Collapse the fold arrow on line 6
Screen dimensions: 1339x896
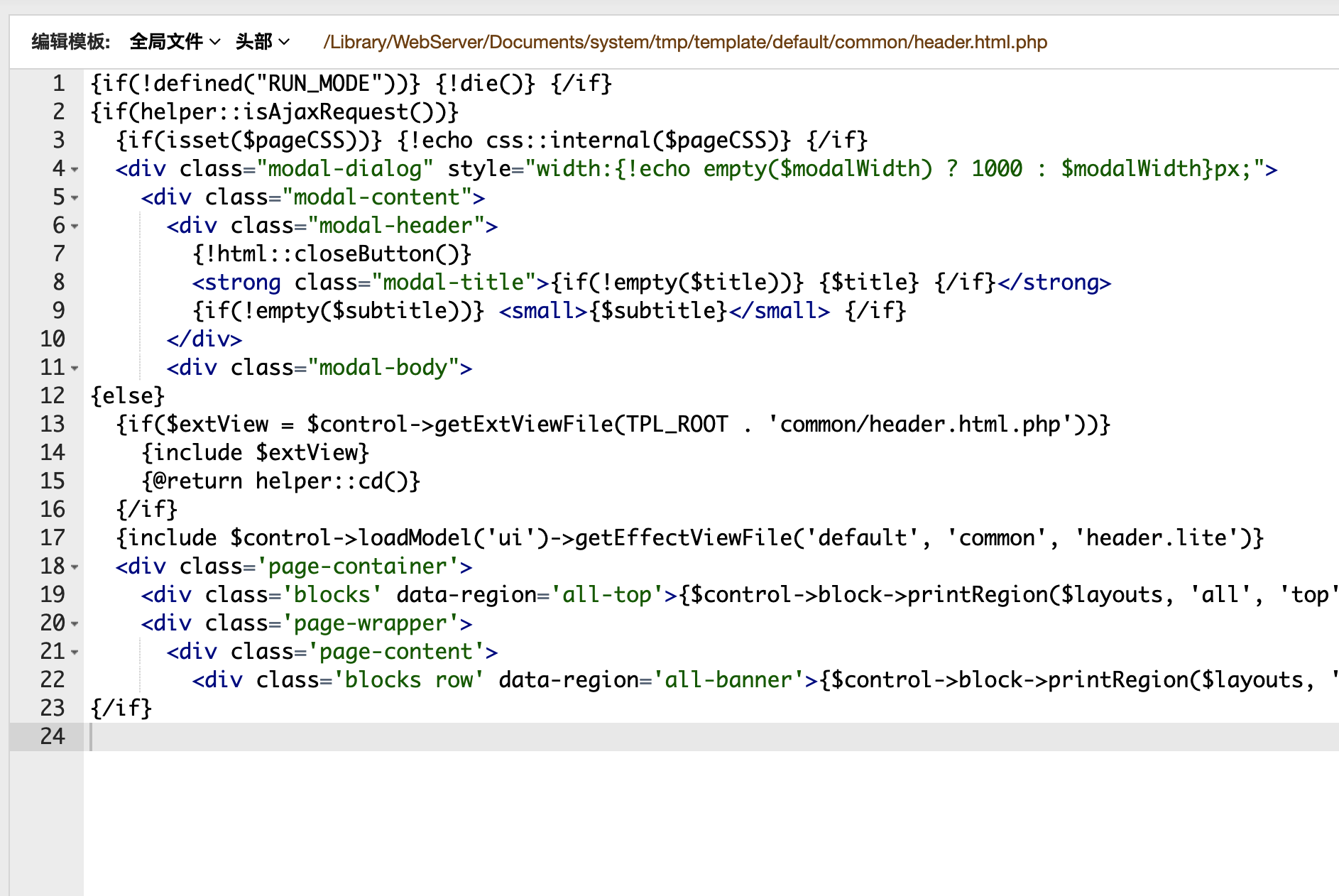(75, 226)
